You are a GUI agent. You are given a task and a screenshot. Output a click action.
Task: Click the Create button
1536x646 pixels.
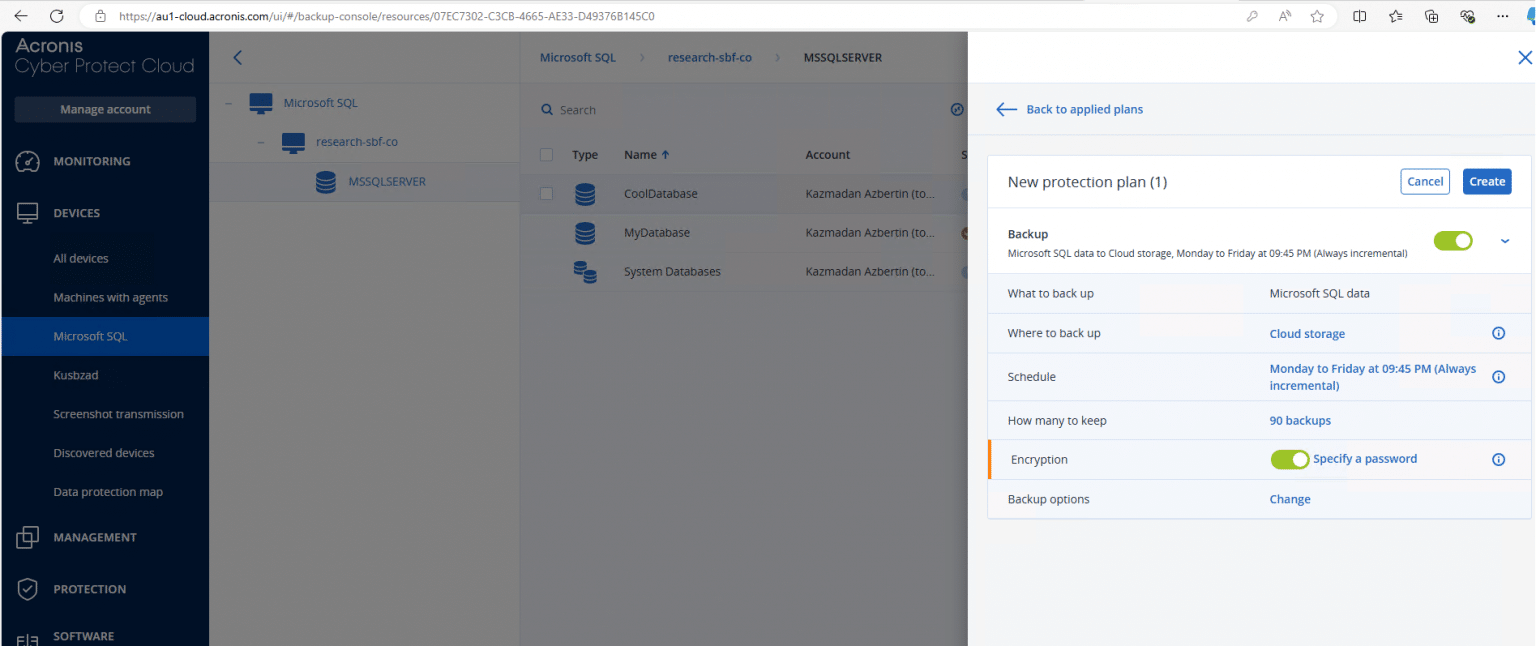click(x=1487, y=181)
